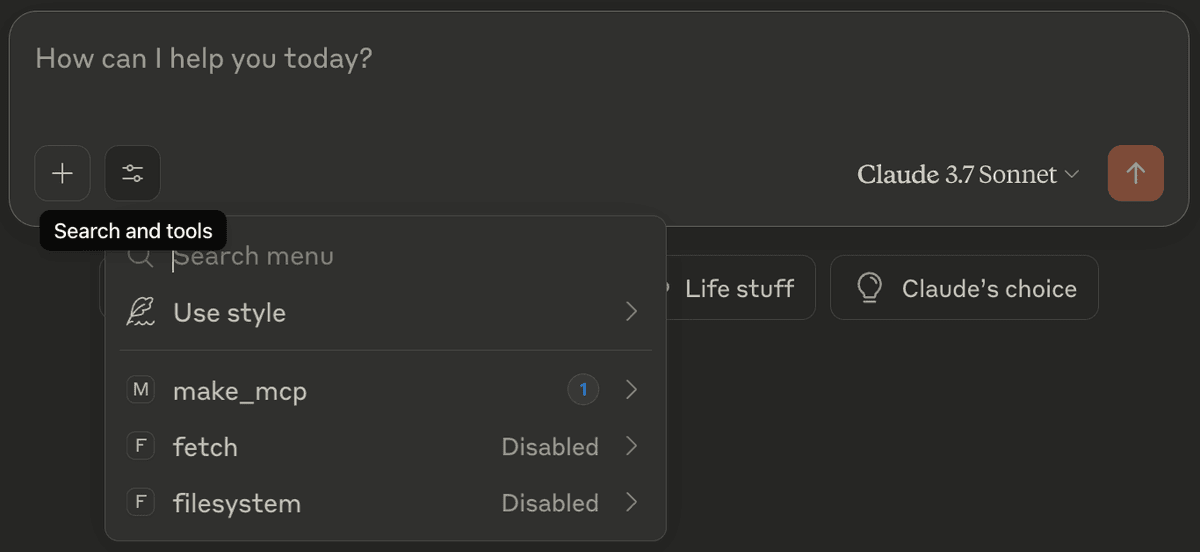Click the plus attachment button
This screenshot has width=1200, height=552.
point(62,173)
